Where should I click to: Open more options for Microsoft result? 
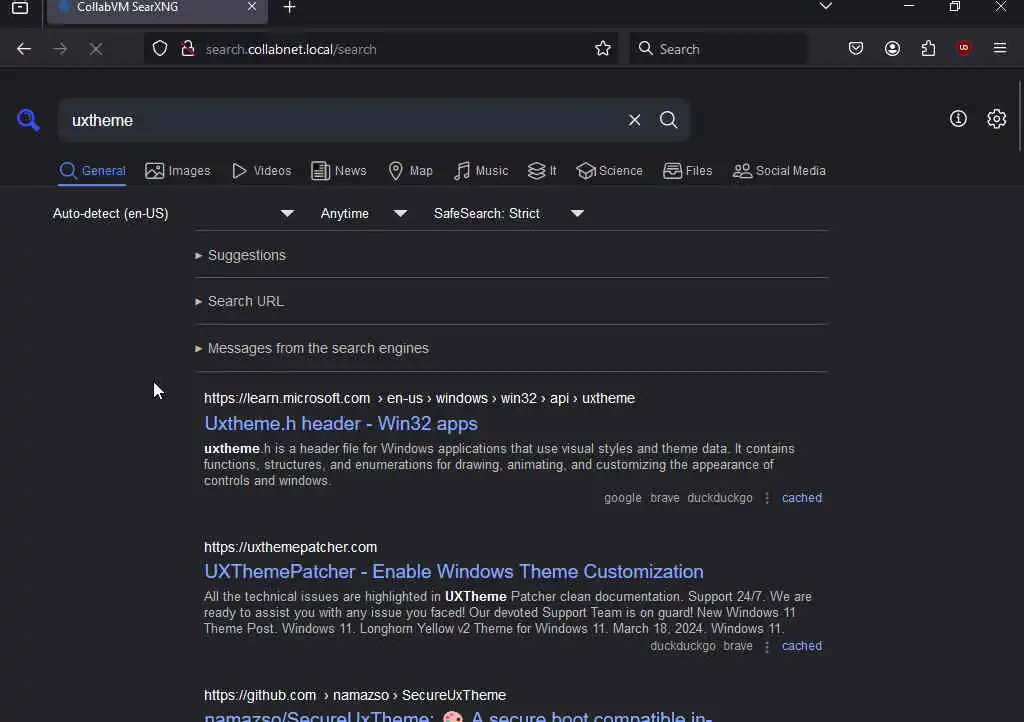coord(767,498)
